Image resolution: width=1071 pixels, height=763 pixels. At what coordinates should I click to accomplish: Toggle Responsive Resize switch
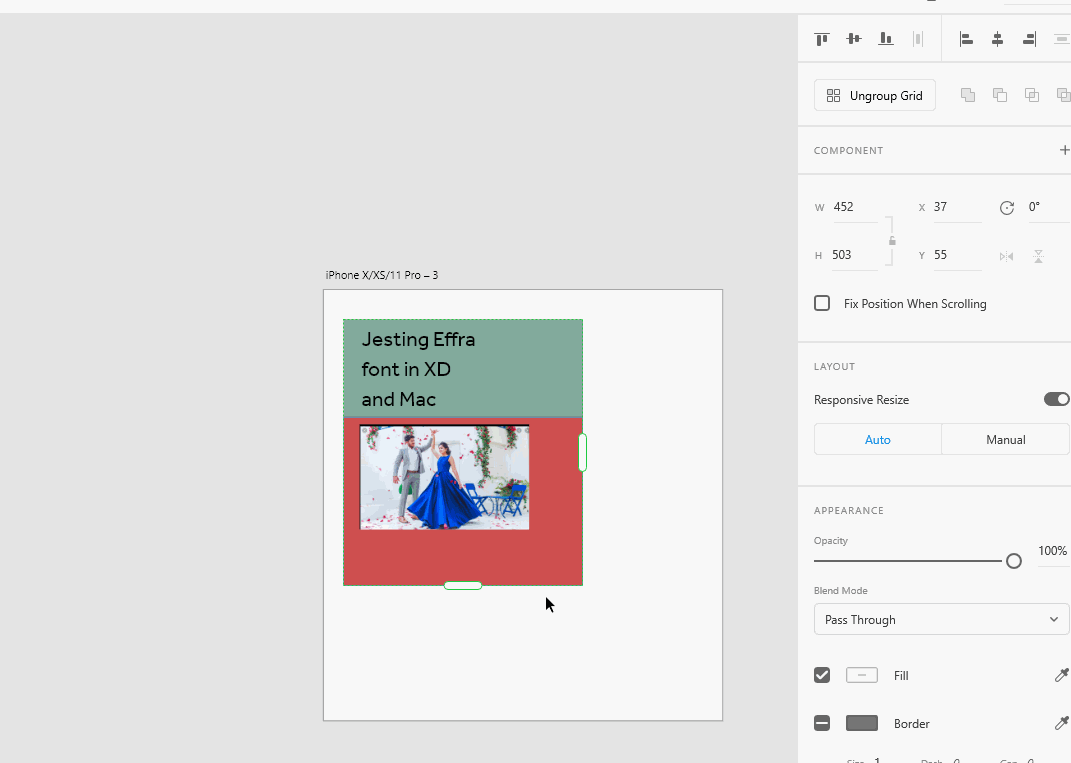1057,400
